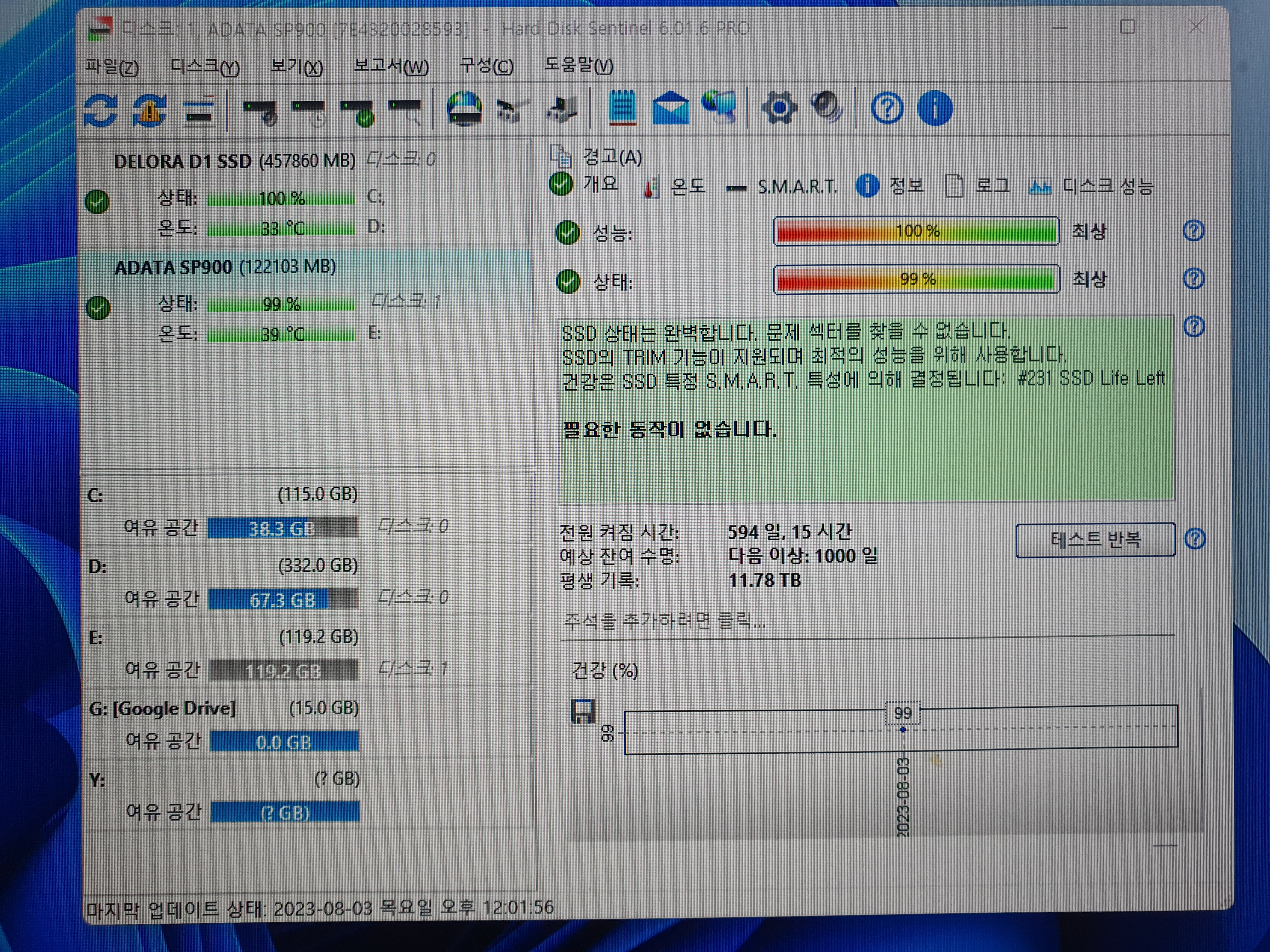This screenshot has height=952, width=1270.
Task: Click the disk with green checkmark toolbar icon
Action: 358,112
